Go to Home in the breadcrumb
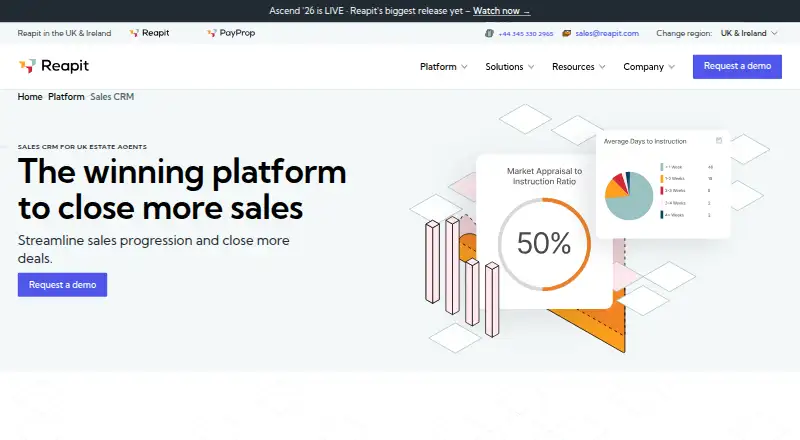The height and width of the screenshot is (440, 800). 30,97
